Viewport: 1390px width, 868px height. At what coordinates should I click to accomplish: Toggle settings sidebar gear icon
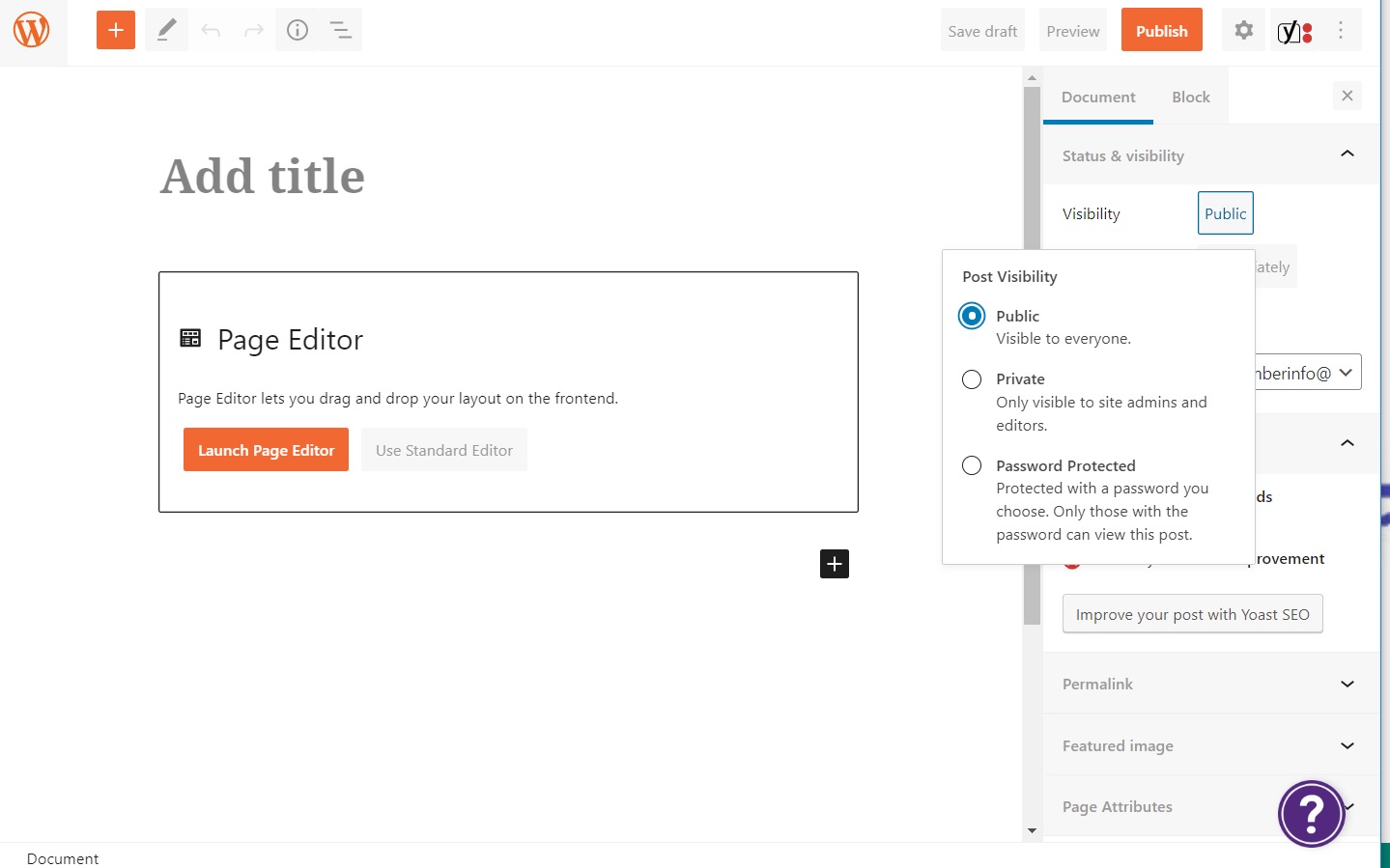(1244, 30)
